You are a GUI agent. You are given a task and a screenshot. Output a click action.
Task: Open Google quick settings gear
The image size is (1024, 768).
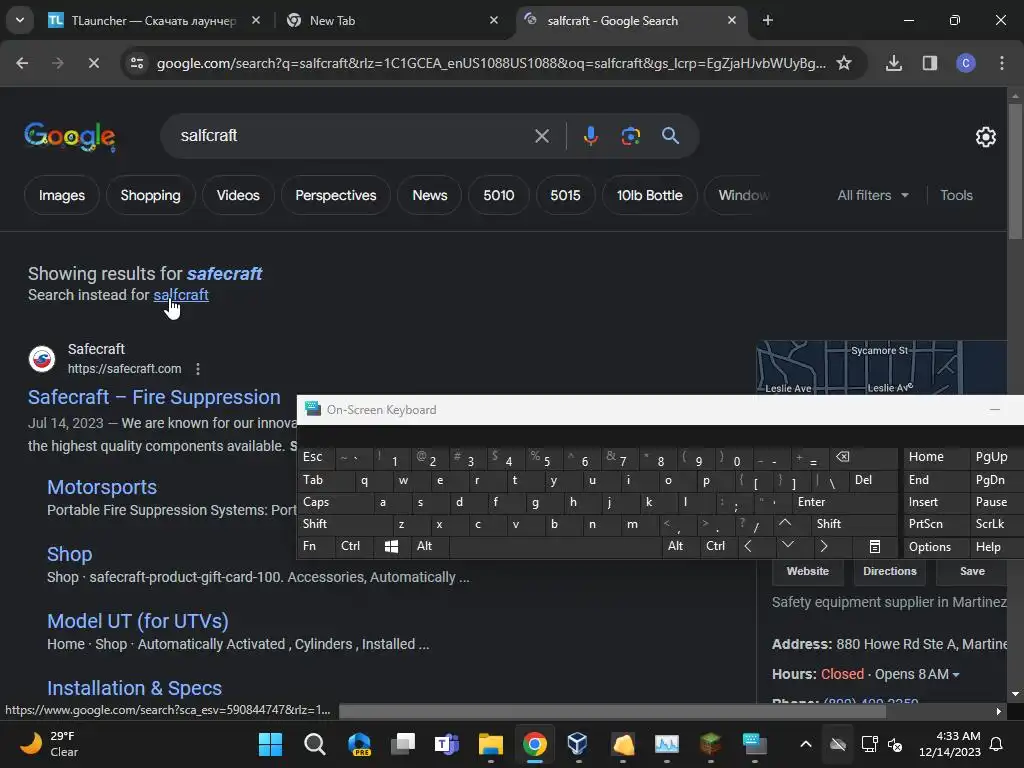point(985,136)
